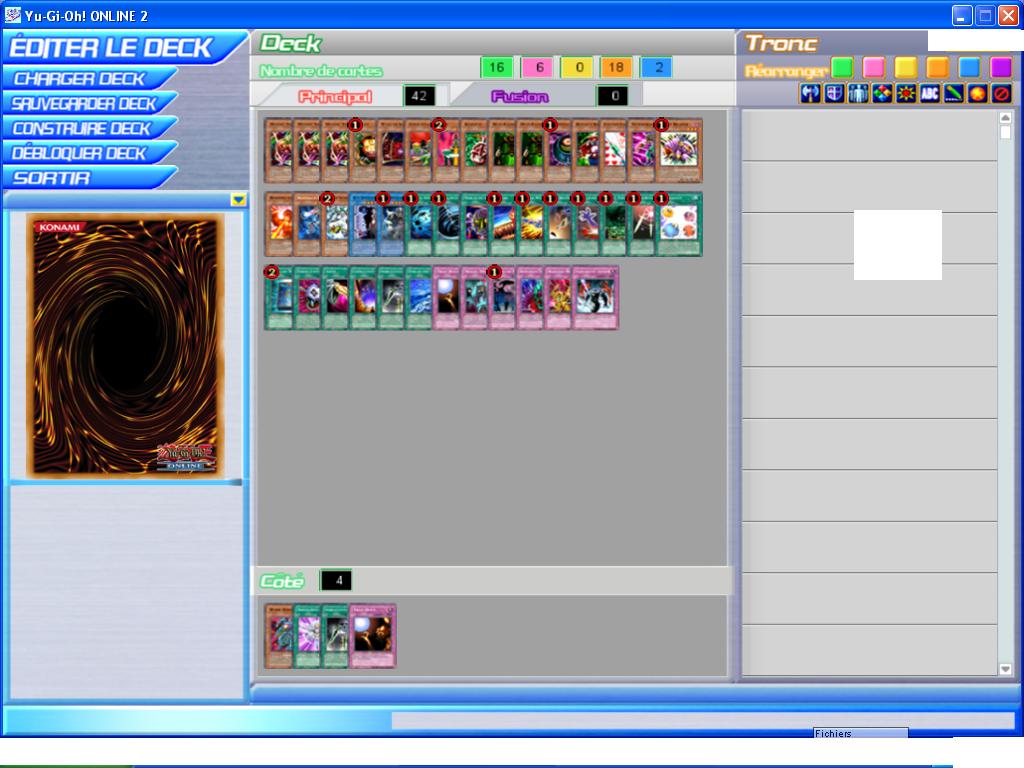Open the CONSTRUIRE DECK option
Screen dimensions: 1024x768
[88, 129]
